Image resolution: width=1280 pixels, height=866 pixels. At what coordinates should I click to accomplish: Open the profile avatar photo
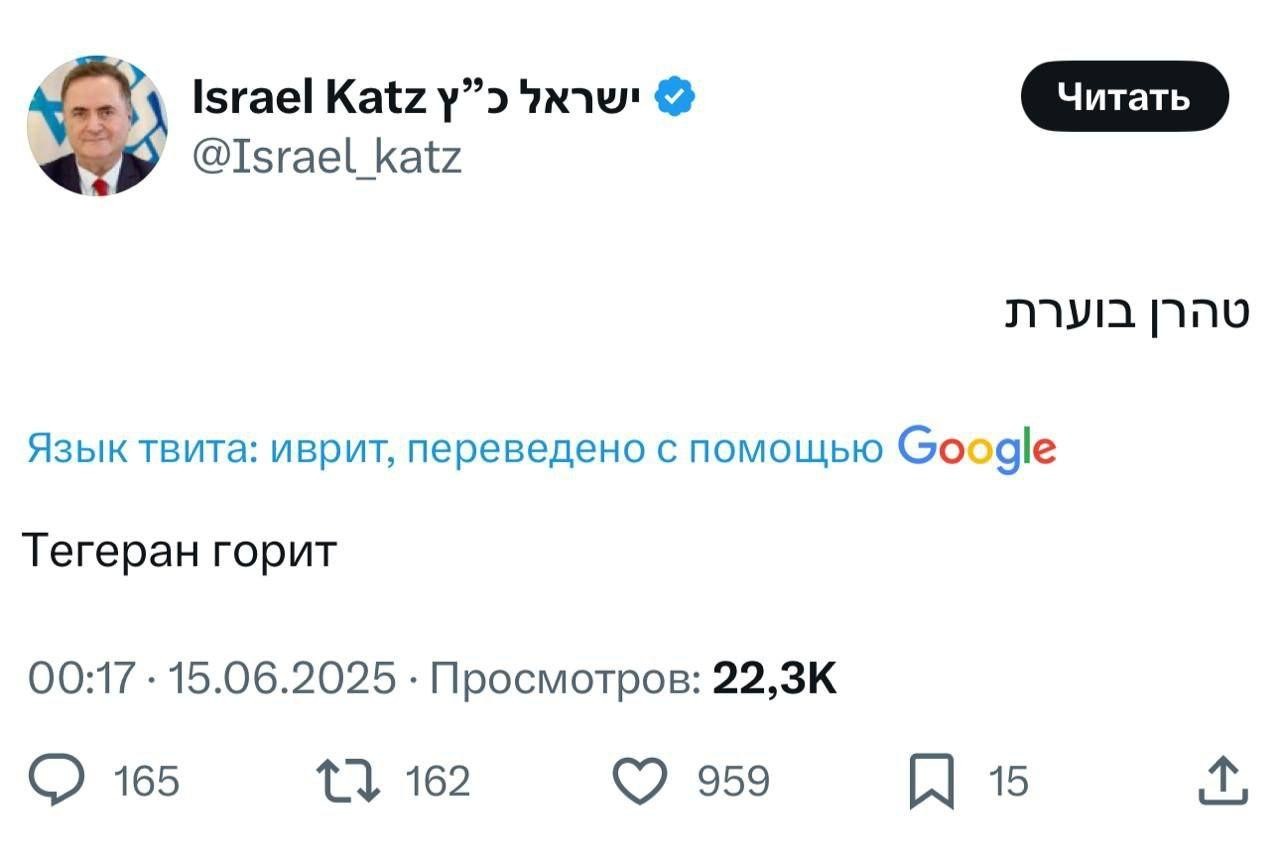point(96,125)
